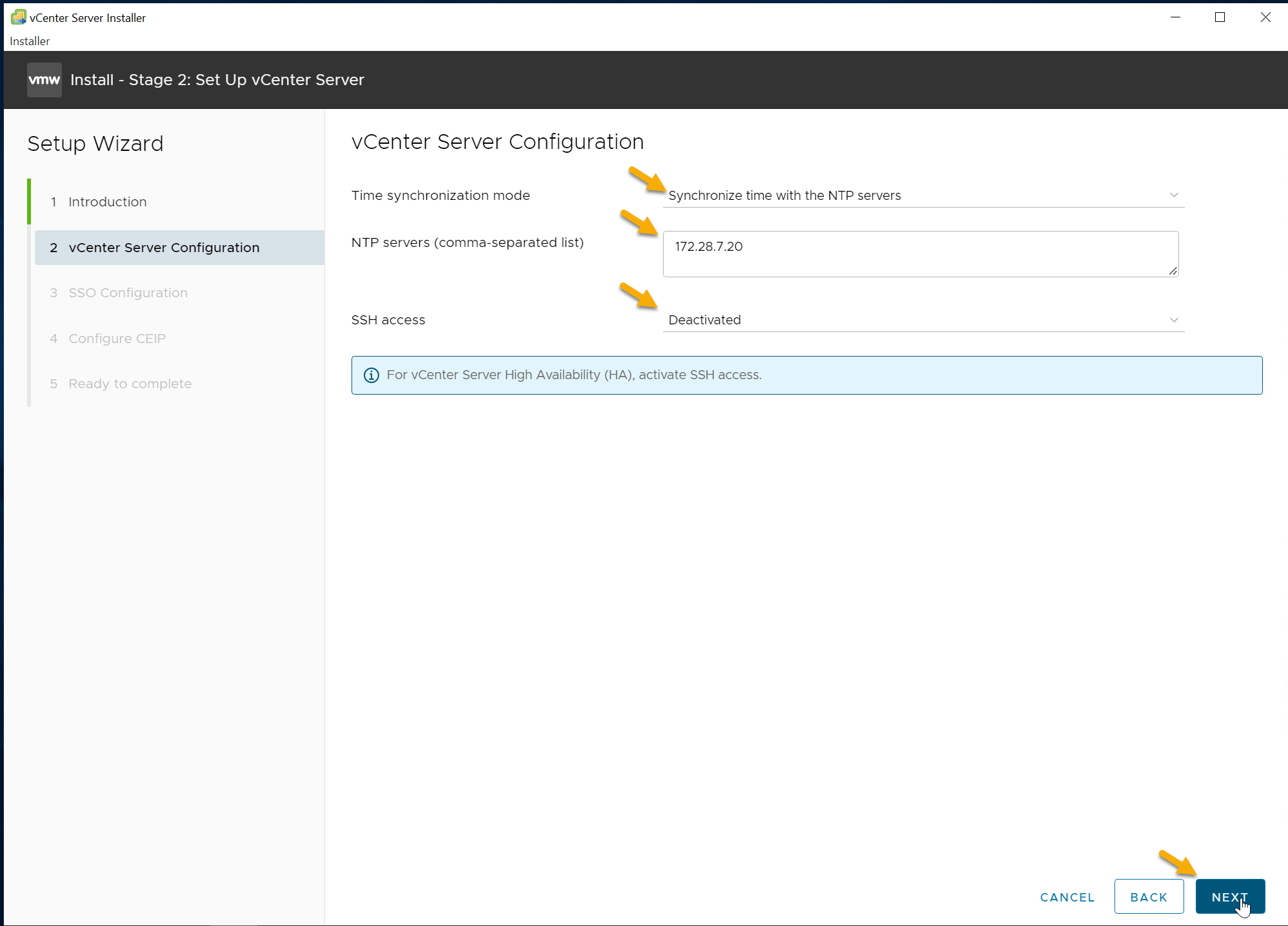Click the chevron of SSH access dropdown
The height and width of the screenshot is (926, 1288).
(x=1174, y=320)
